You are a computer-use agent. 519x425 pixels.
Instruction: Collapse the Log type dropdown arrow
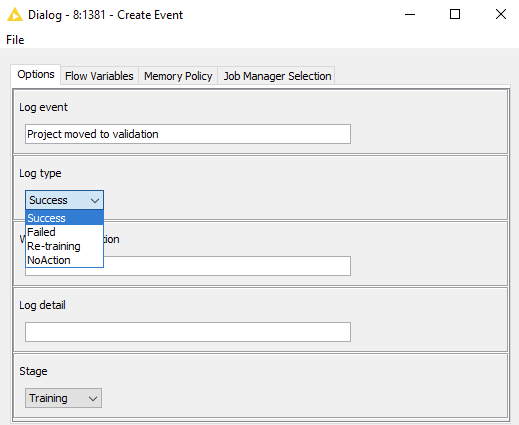pyautogui.click(x=95, y=200)
